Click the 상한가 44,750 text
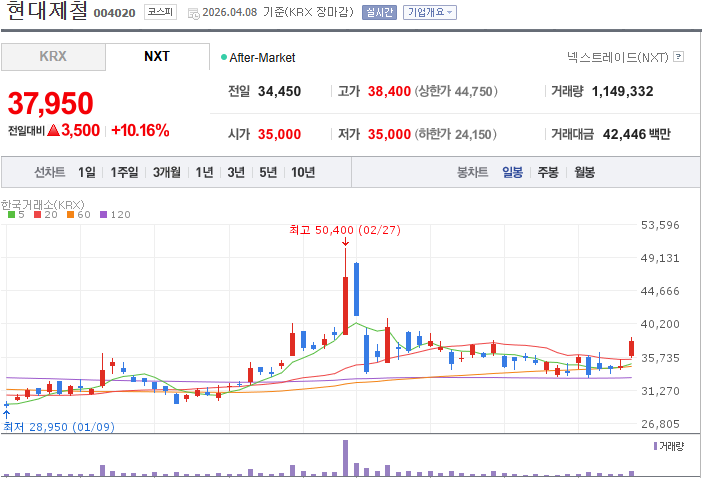This screenshot has width=702, height=478. pos(456,91)
